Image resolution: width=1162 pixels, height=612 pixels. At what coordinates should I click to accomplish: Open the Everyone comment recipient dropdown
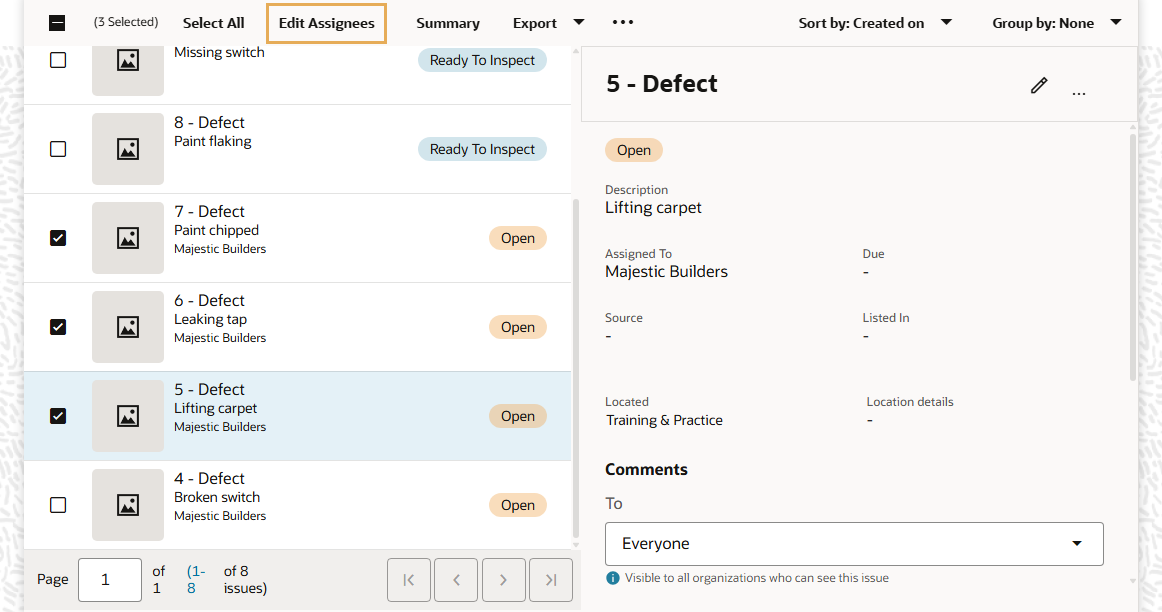[854, 544]
